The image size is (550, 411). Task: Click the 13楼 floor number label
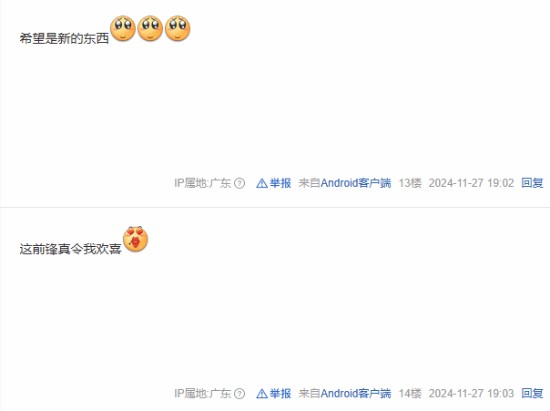(x=410, y=183)
